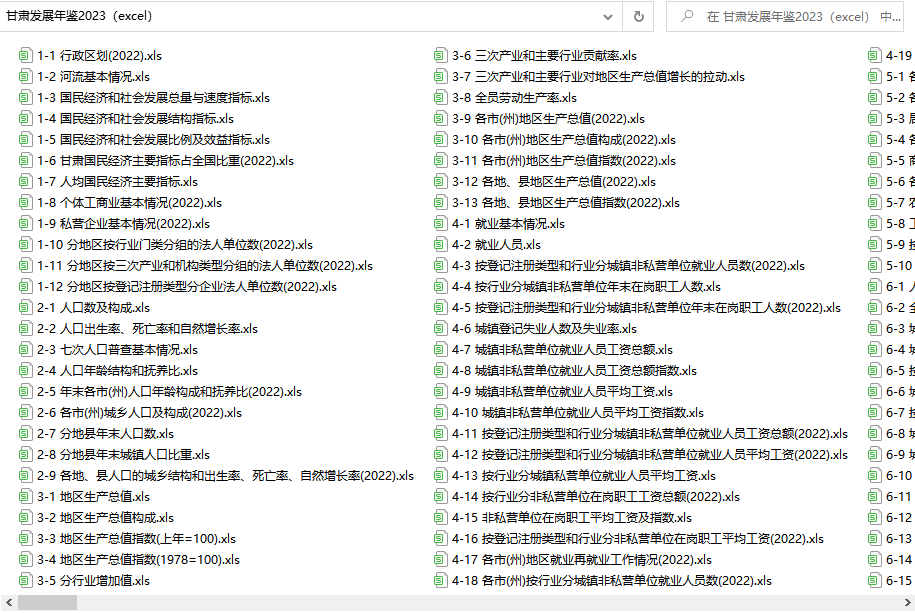Click the address bar path 甘肃发展年鉴2023（excel）
Viewport: 915px width, 613px height.
point(79,16)
